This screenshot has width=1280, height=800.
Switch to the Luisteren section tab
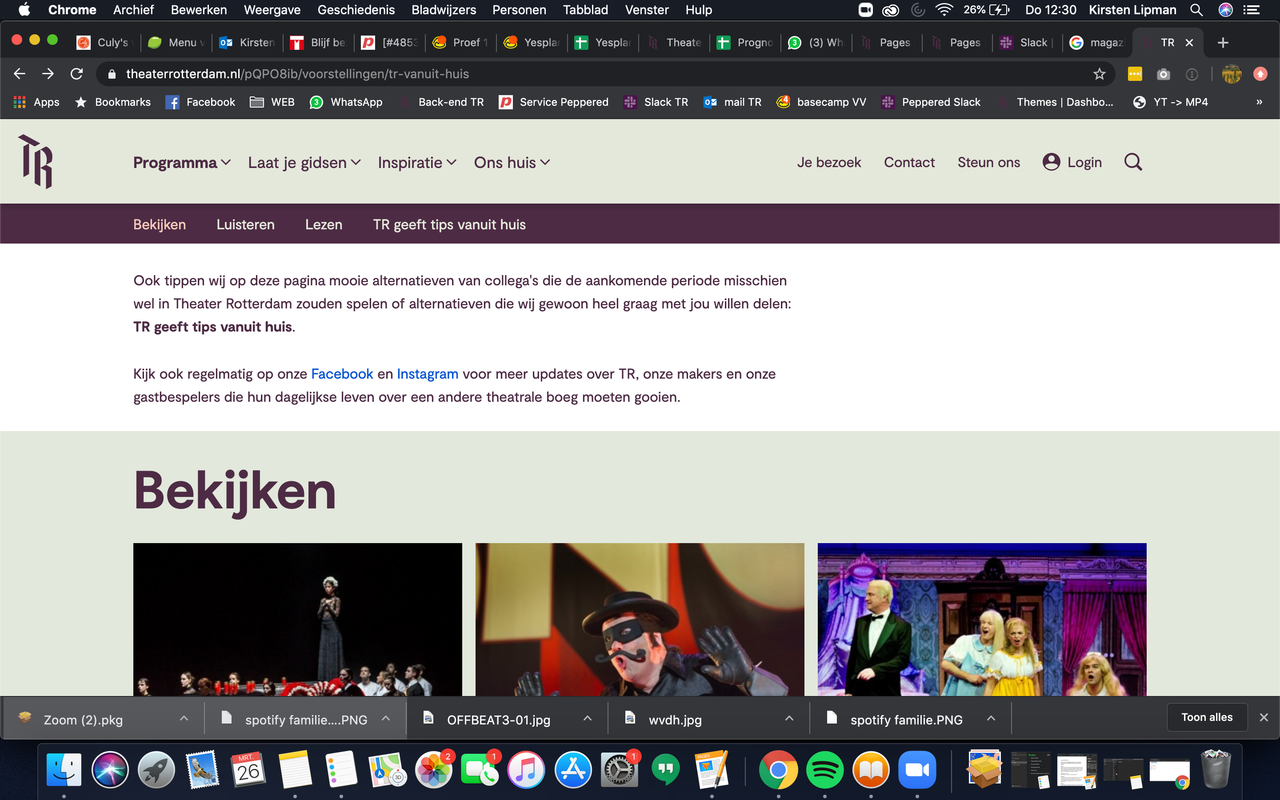pyautogui.click(x=245, y=224)
